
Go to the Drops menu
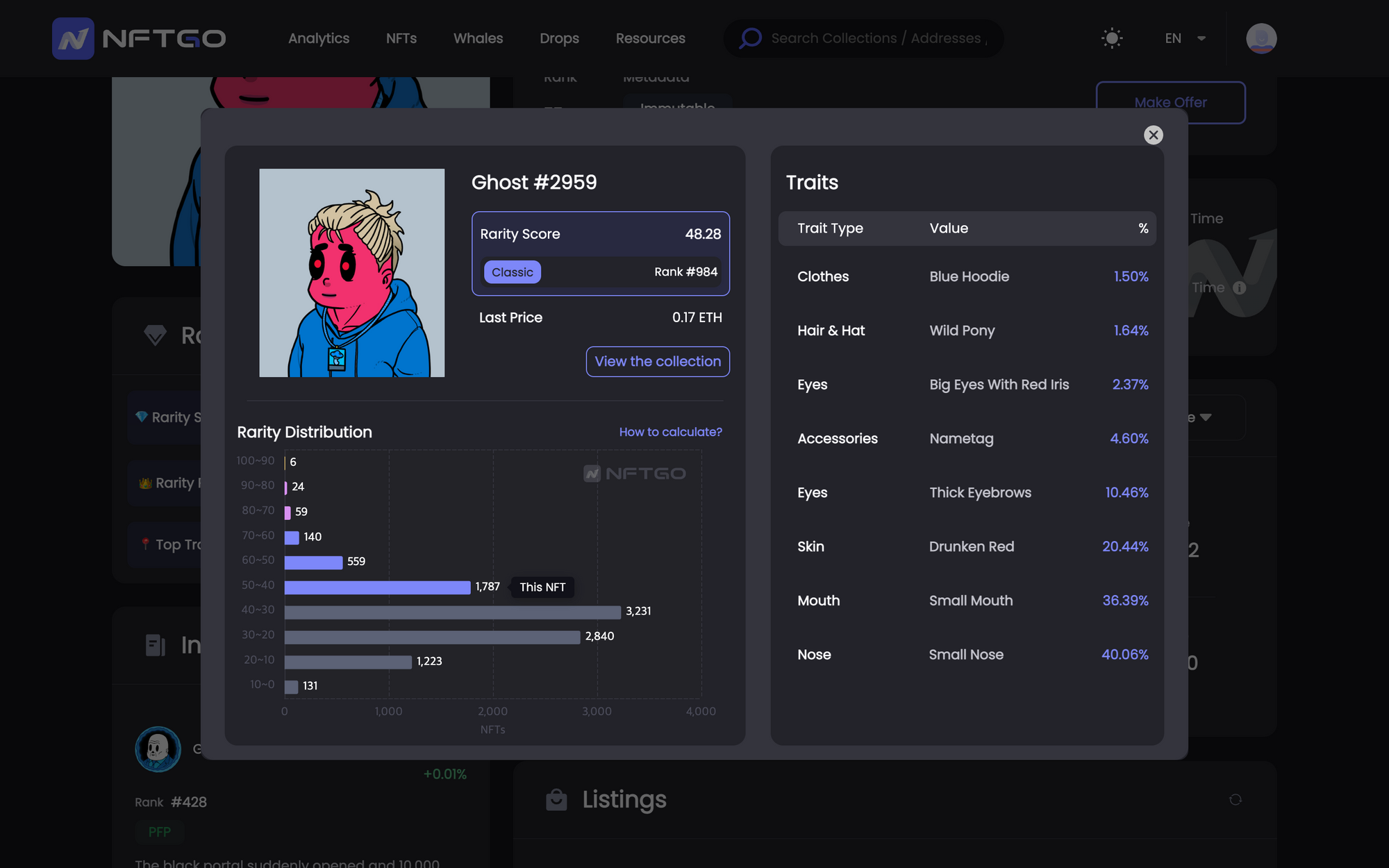[x=559, y=38]
